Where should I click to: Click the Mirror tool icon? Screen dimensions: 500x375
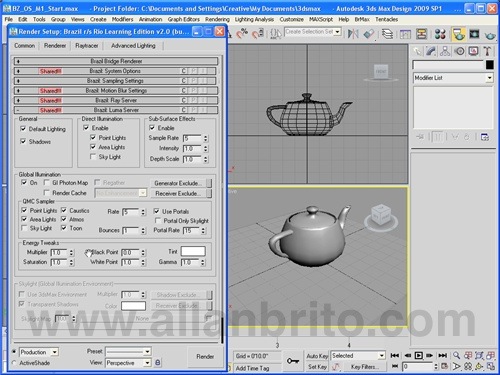pyautogui.click(x=353, y=34)
